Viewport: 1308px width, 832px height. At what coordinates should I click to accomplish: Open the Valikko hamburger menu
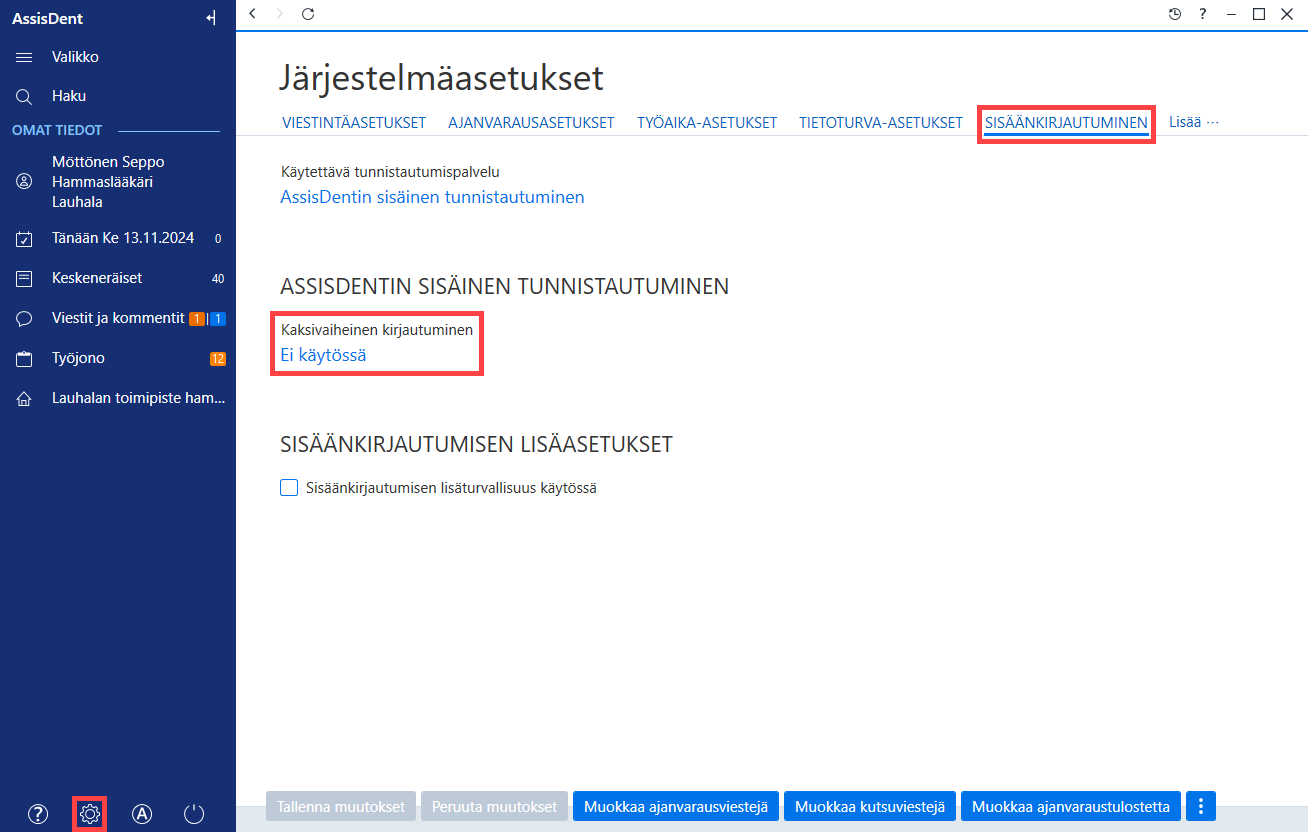click(24, 58)
